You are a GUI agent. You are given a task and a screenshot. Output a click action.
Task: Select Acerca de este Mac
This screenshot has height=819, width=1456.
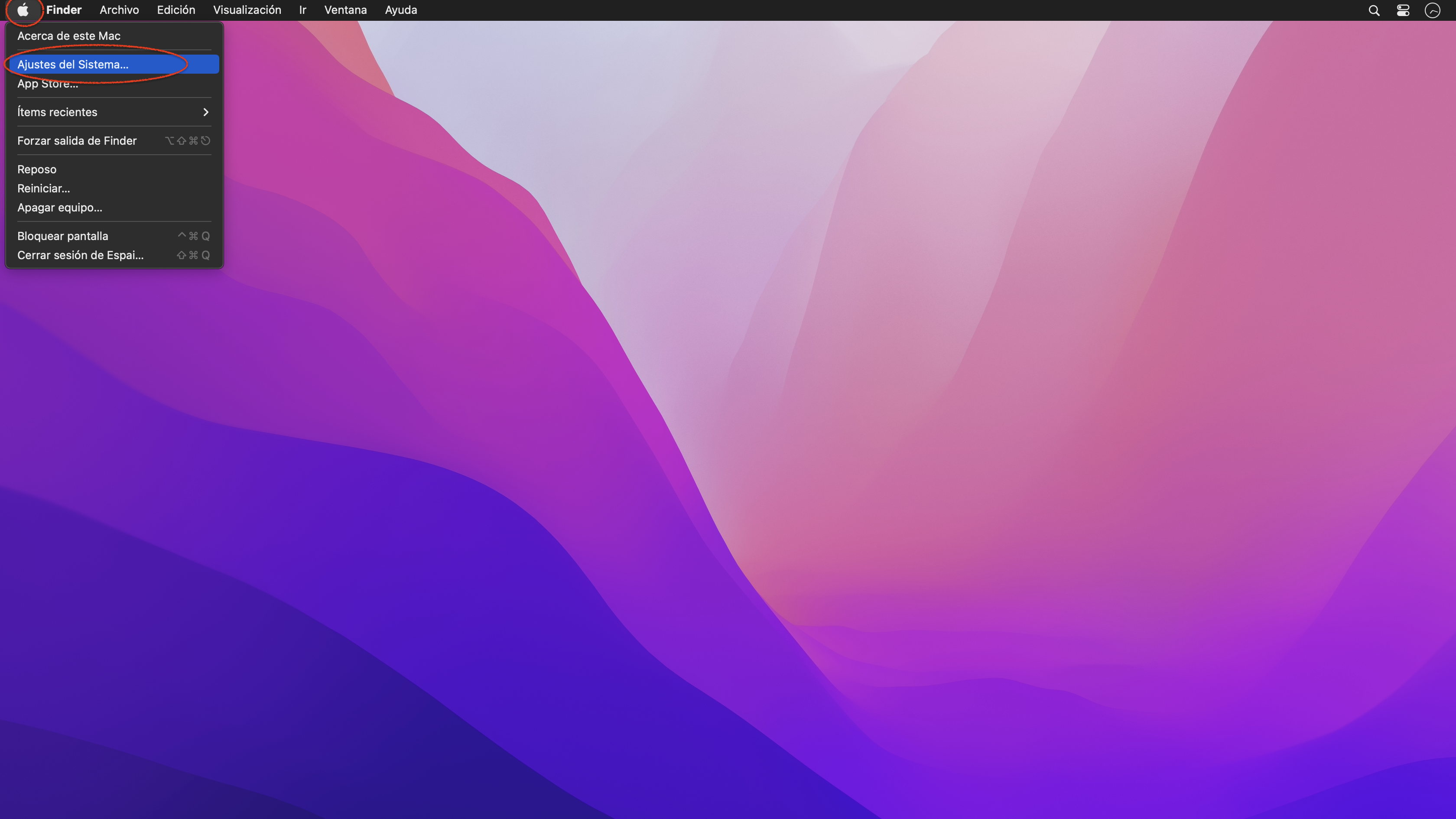coord(68,36)
